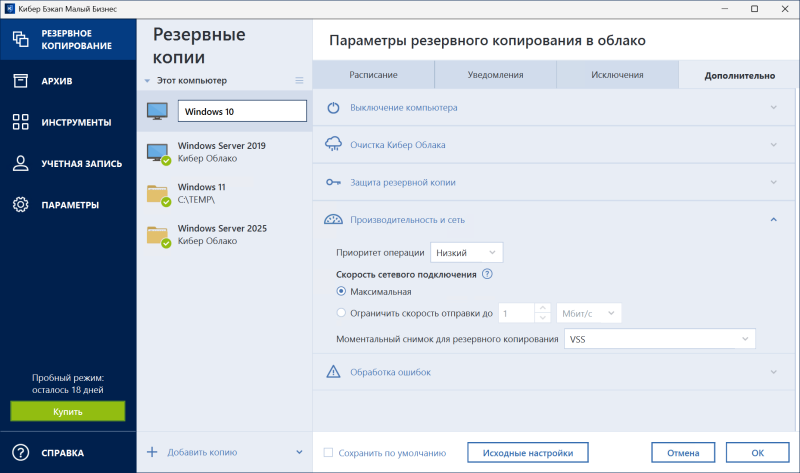
Task: Open the Инструменты grid icon
Action: [20, 122]
